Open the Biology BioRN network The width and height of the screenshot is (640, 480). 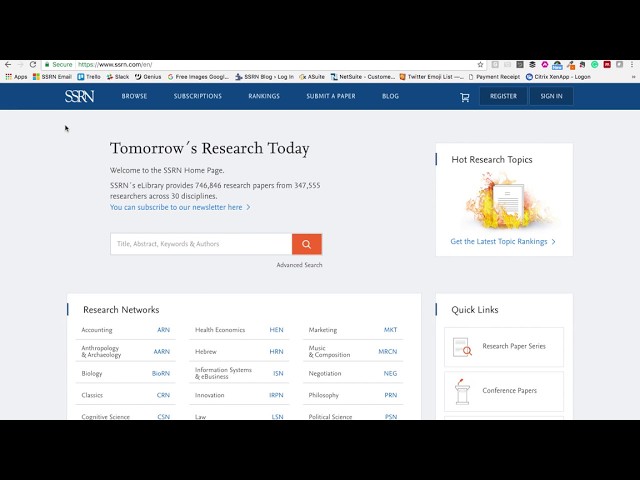tap(126, 373)
